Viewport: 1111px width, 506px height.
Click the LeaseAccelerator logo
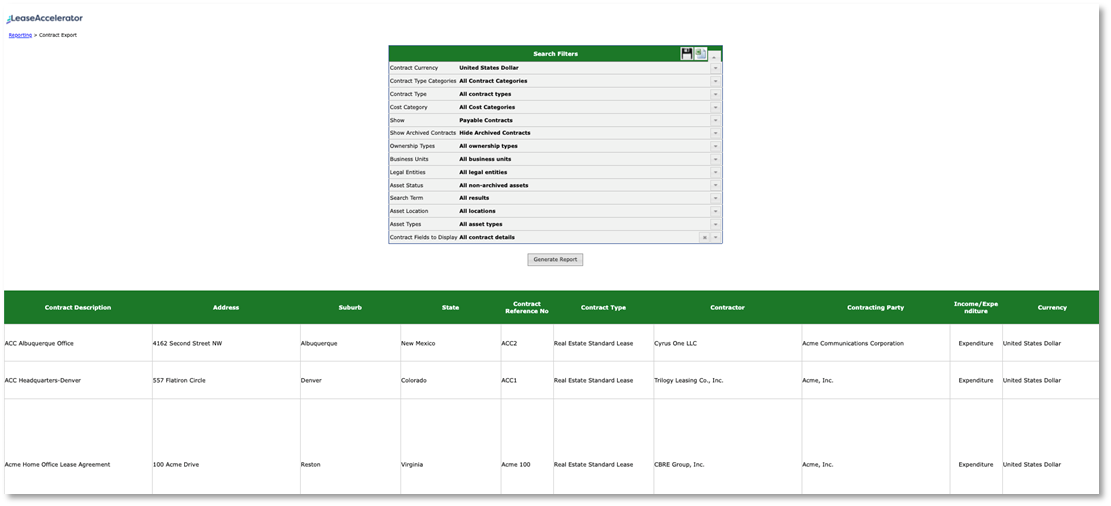[x=45, y=18]
